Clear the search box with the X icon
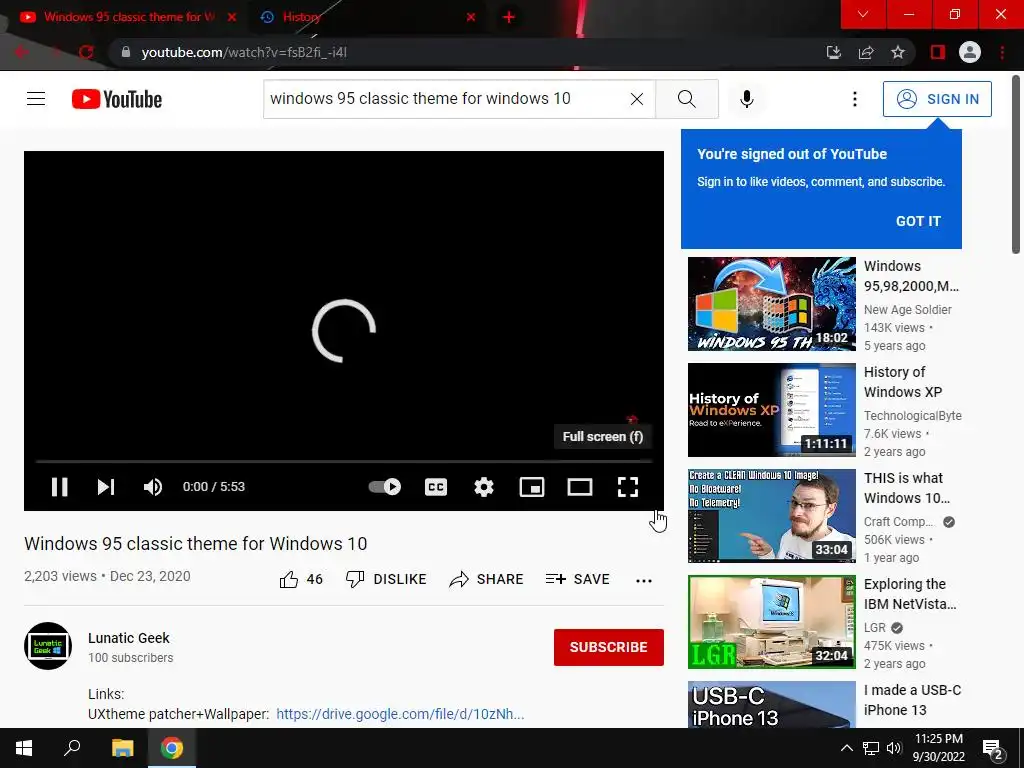The height and width of the screenshot is (768, 1024). pyautogui.click(x=637, y=99)
